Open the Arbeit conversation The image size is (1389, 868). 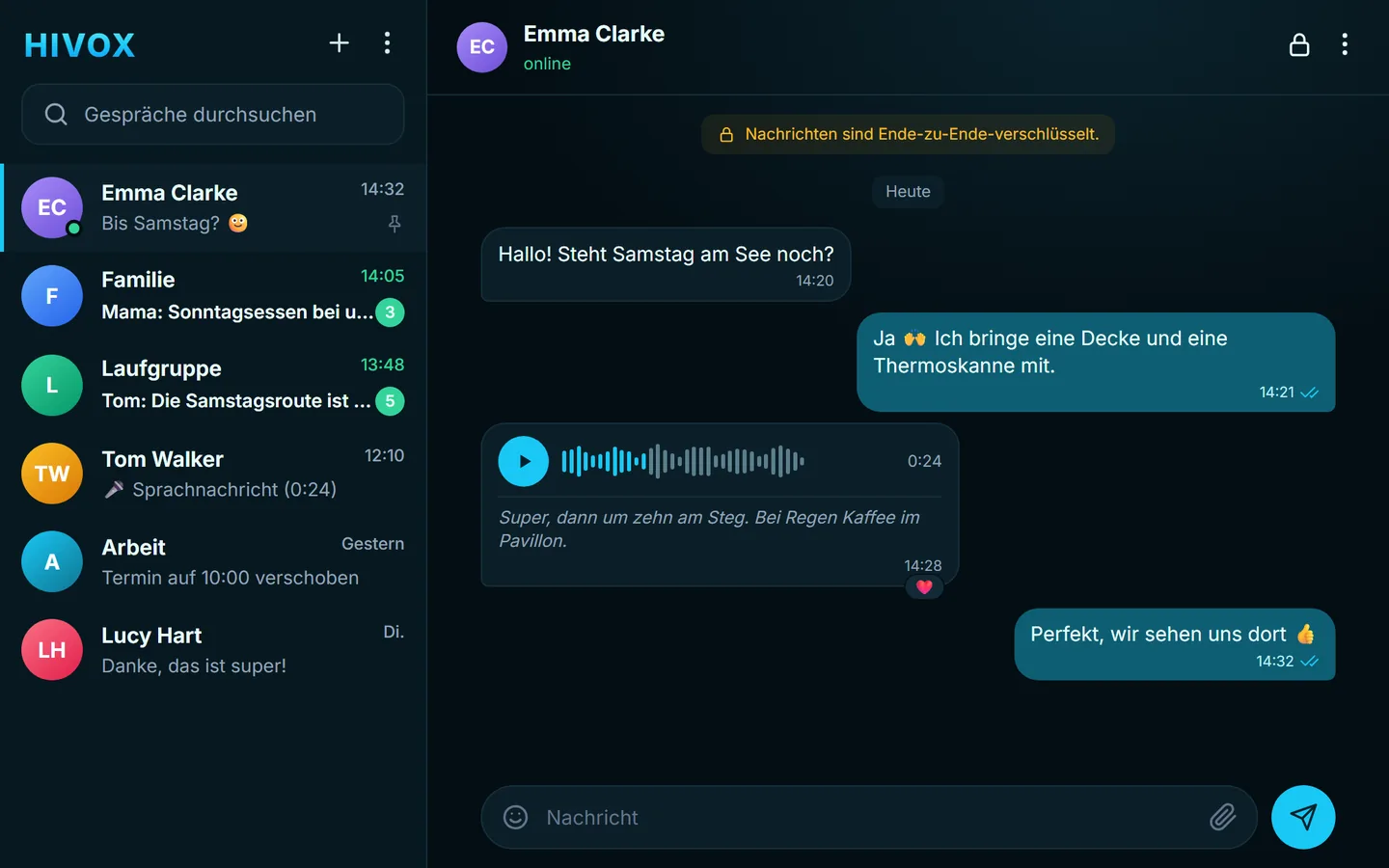point(213,562)
